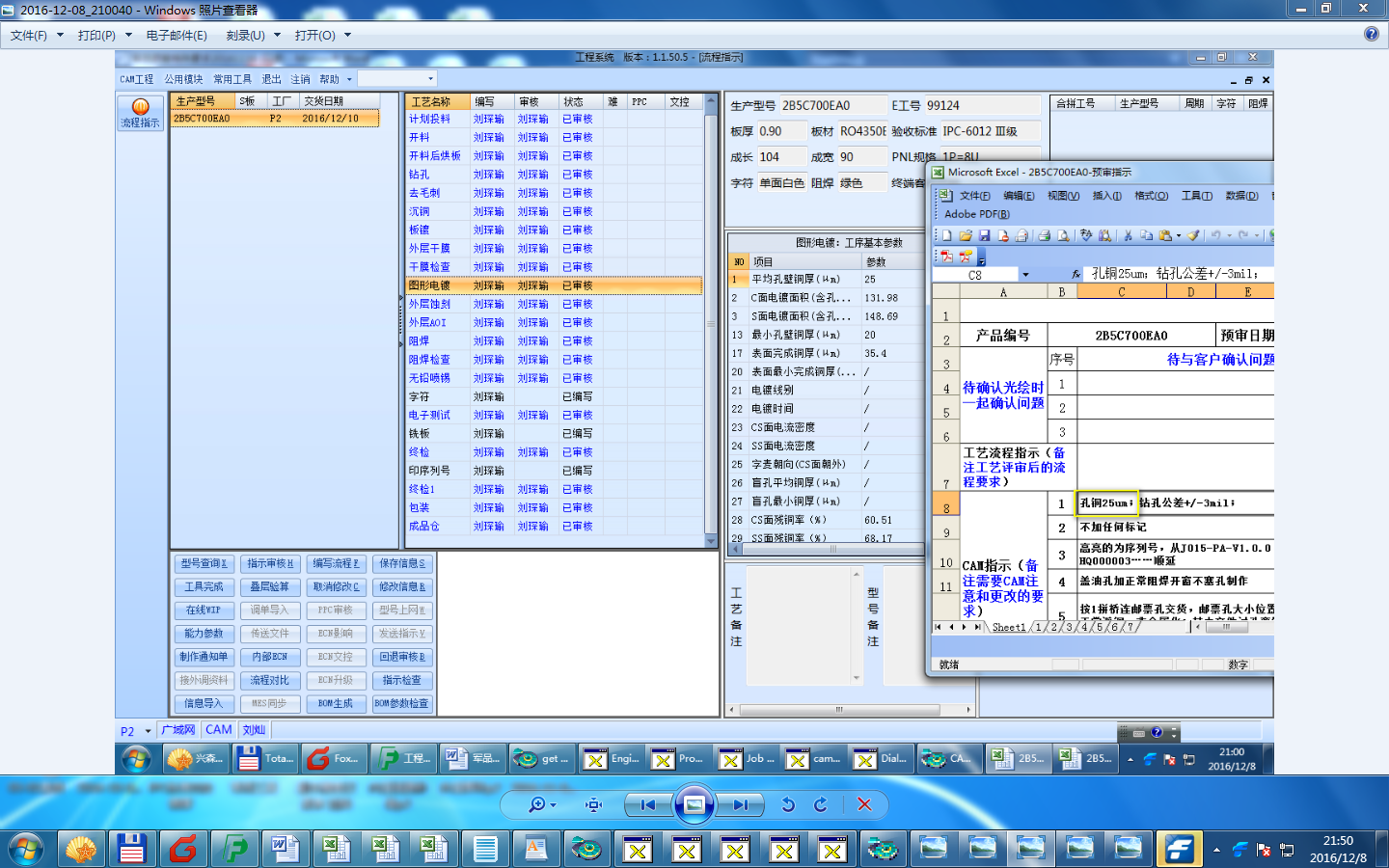
Task: Open the CAM工程 menu
Action: (136, 79)
